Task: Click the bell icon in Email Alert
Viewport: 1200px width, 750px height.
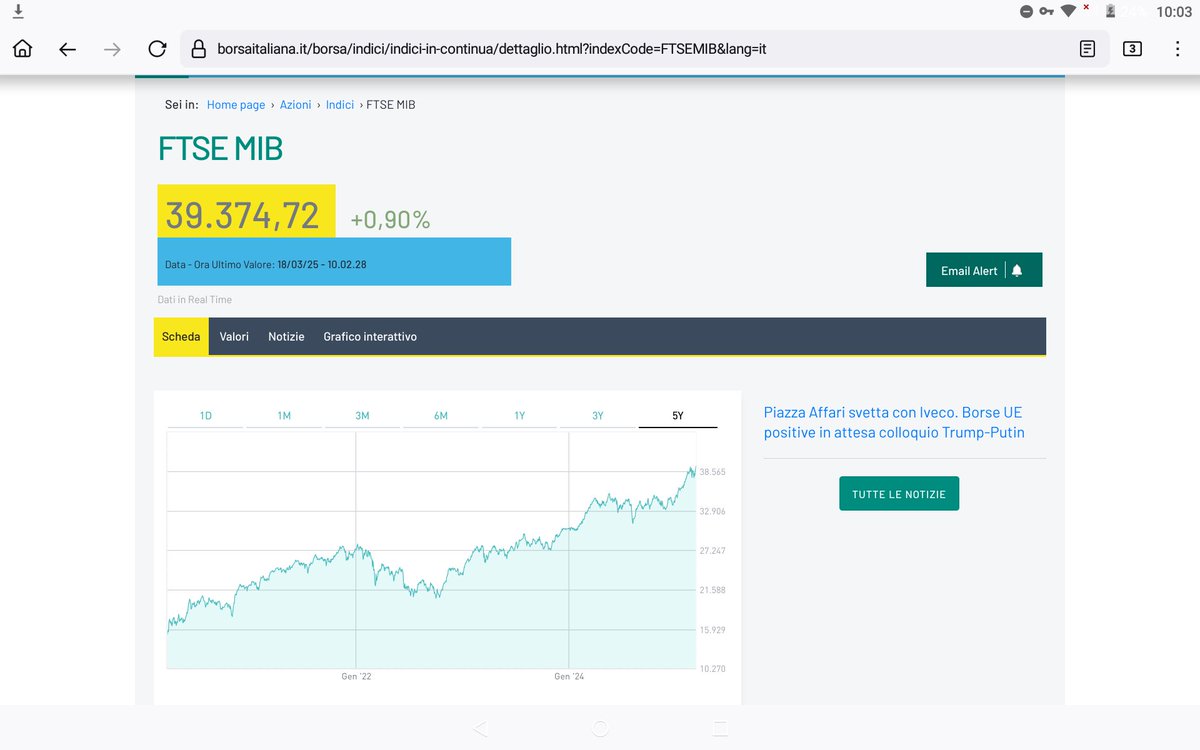Action: [x=1017, y=271]
